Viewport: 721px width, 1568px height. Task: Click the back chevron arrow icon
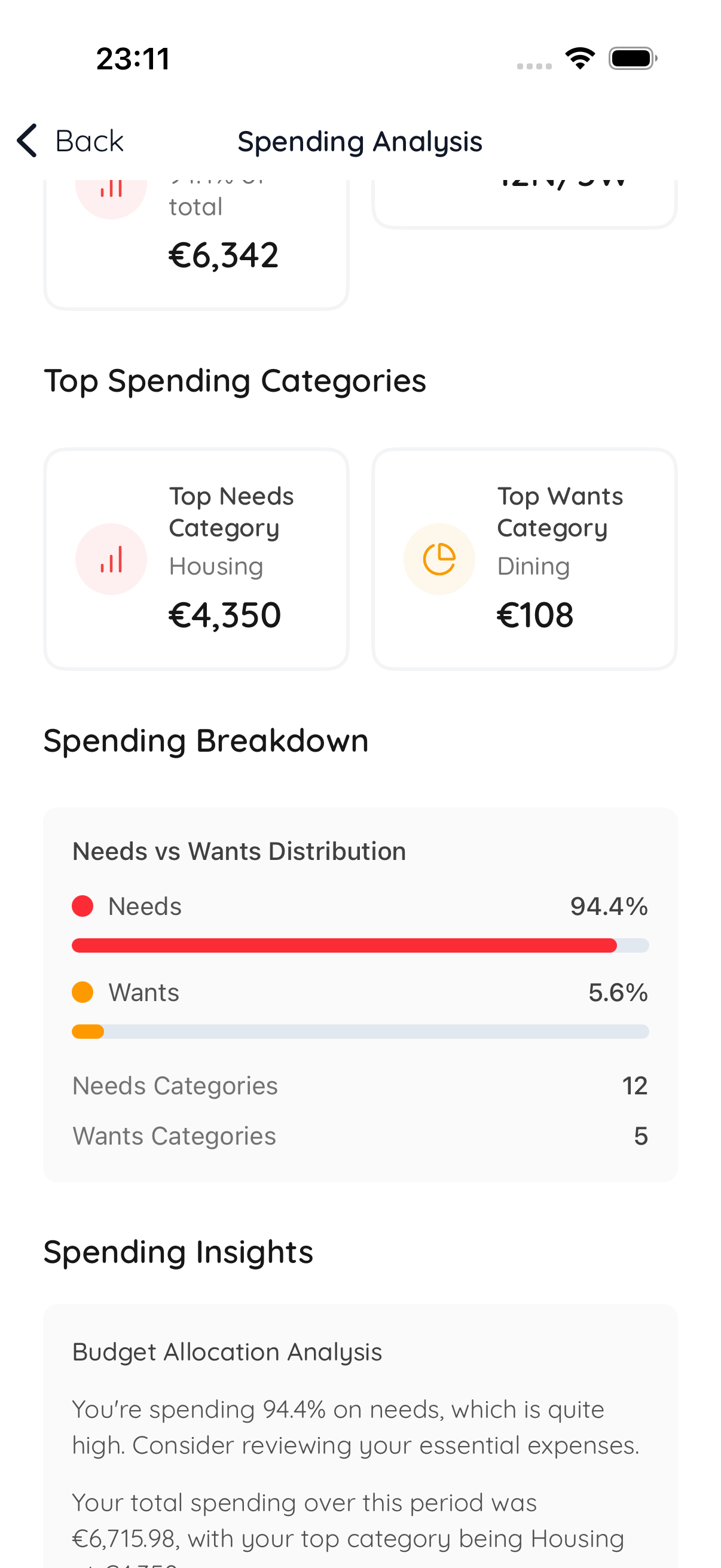pos(26,141)
